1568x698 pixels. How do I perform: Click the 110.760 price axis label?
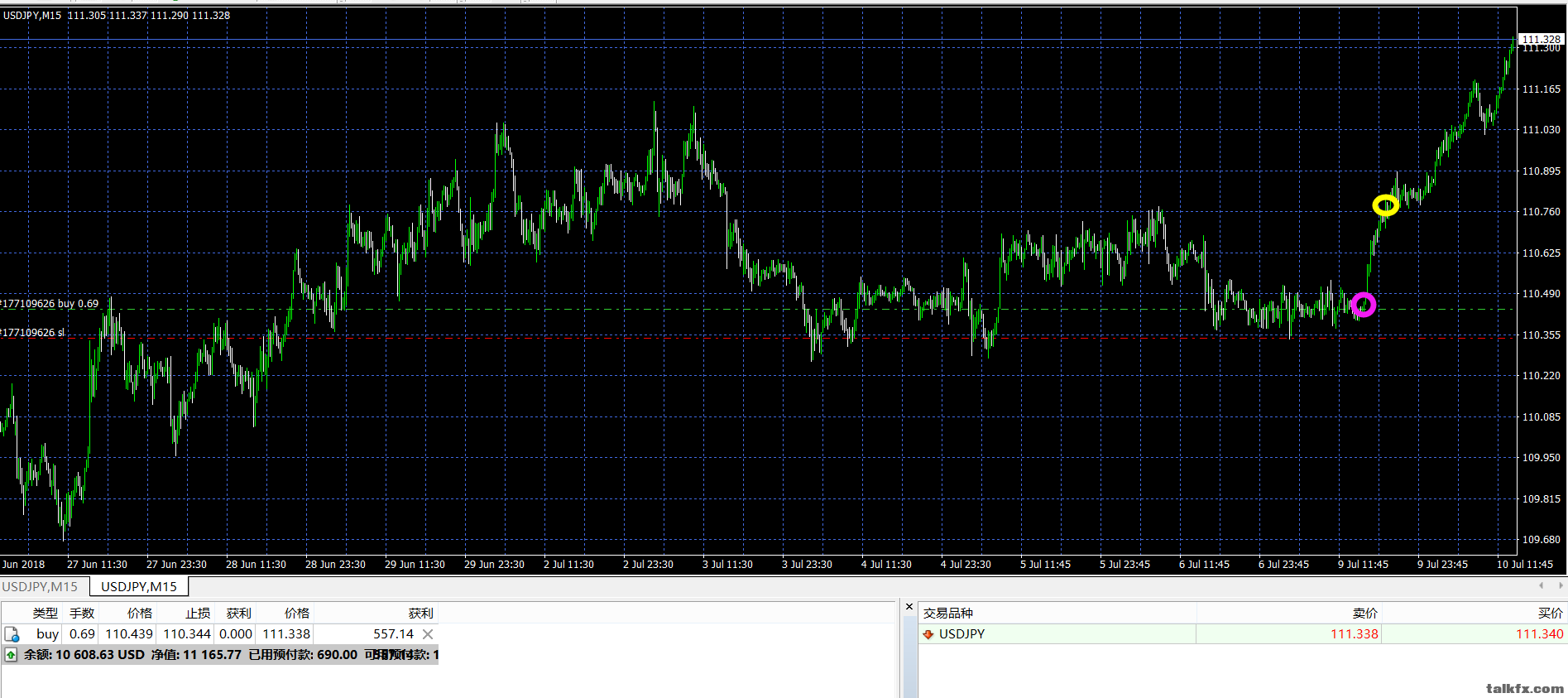[1542, 212]
